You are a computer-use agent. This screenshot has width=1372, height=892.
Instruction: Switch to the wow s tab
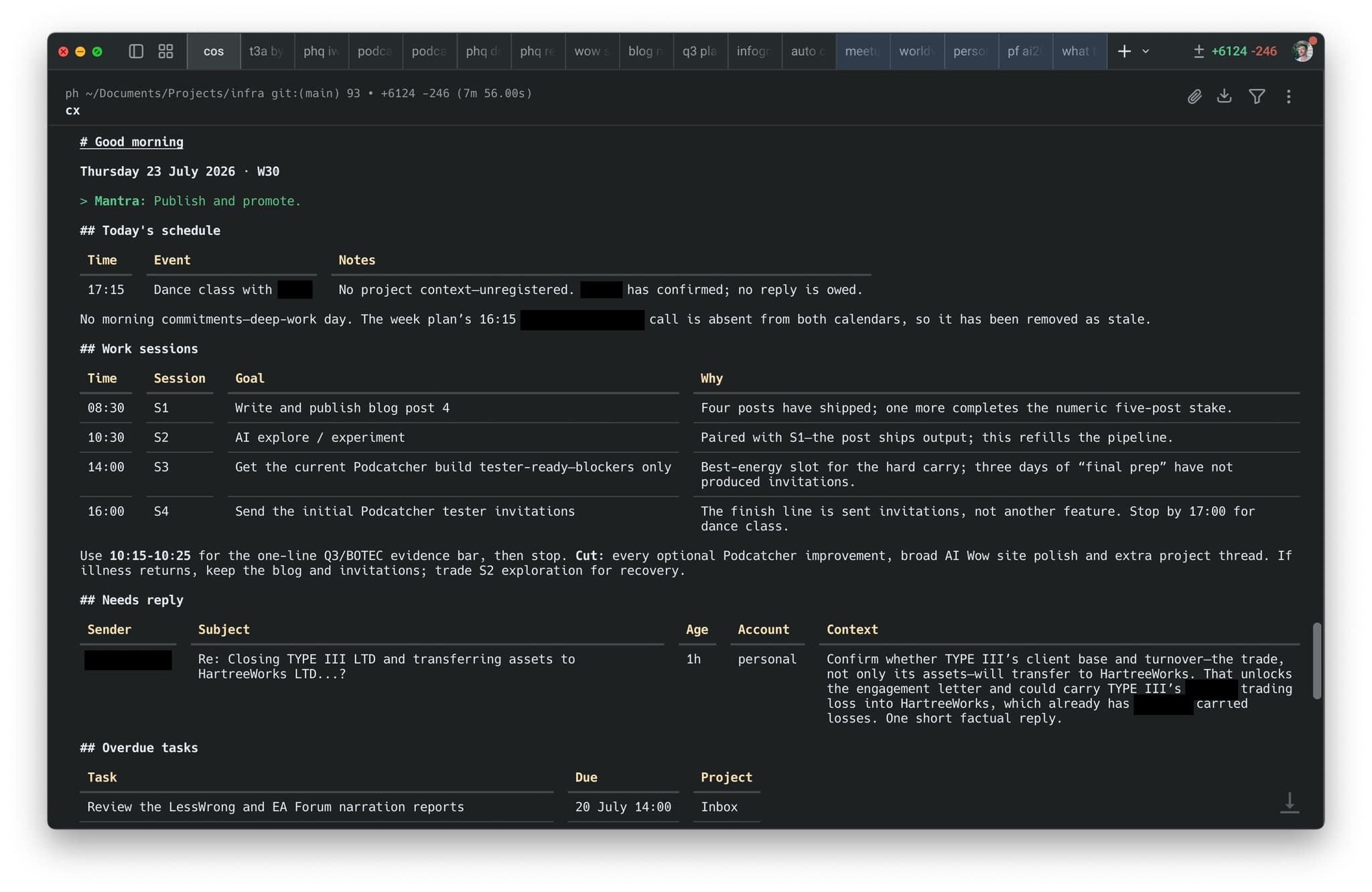pyautogui.click(x=592, y=51)
